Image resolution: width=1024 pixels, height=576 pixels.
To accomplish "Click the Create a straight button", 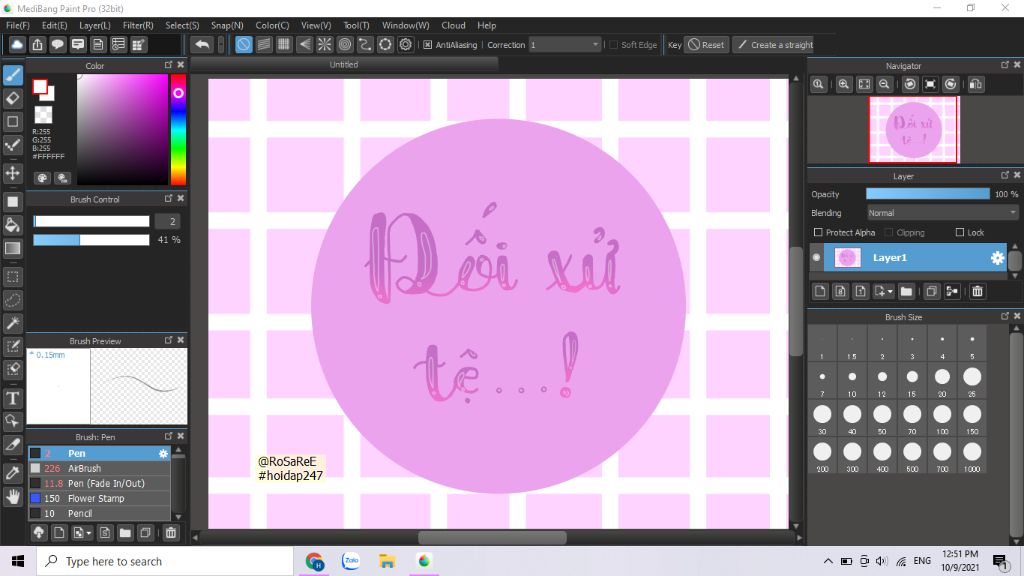I will pyautogui.click(x=775, y=45).
